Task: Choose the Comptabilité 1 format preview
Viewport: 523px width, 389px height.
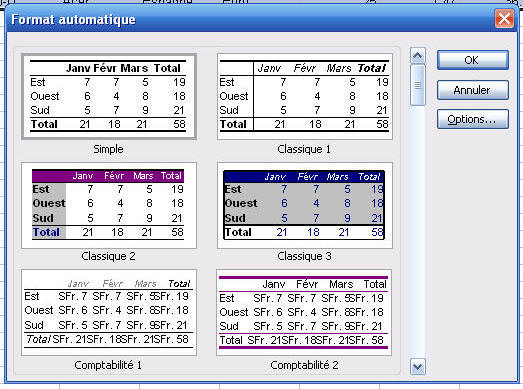Action: [109, 313]
